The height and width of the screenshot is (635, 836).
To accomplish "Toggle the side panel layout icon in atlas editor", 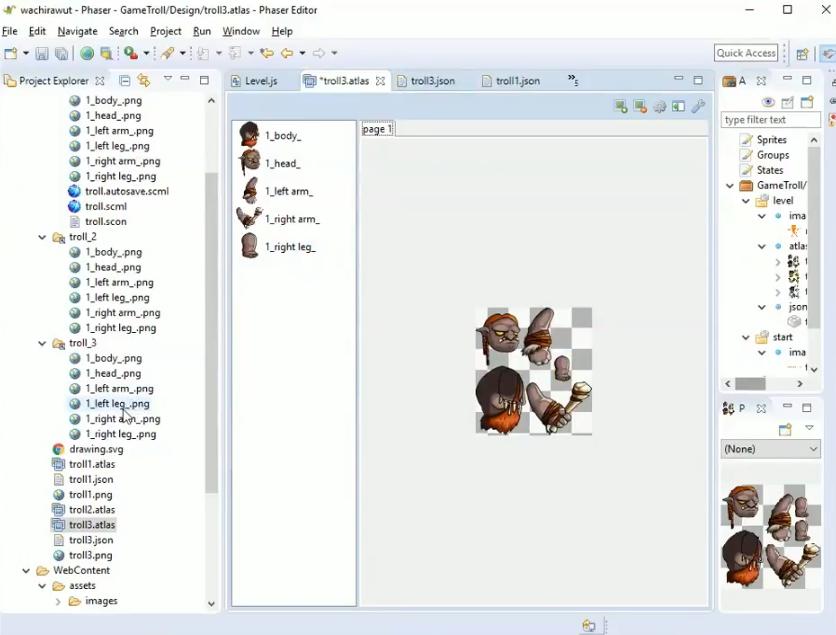I will coord(678,107).
